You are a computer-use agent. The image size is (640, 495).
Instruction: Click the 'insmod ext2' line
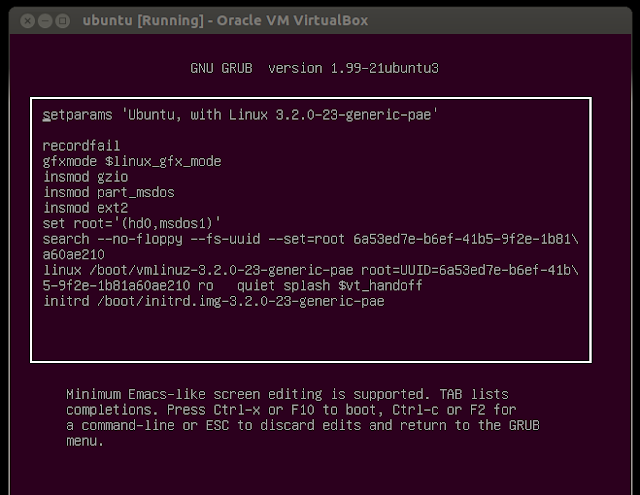(85, 208)
